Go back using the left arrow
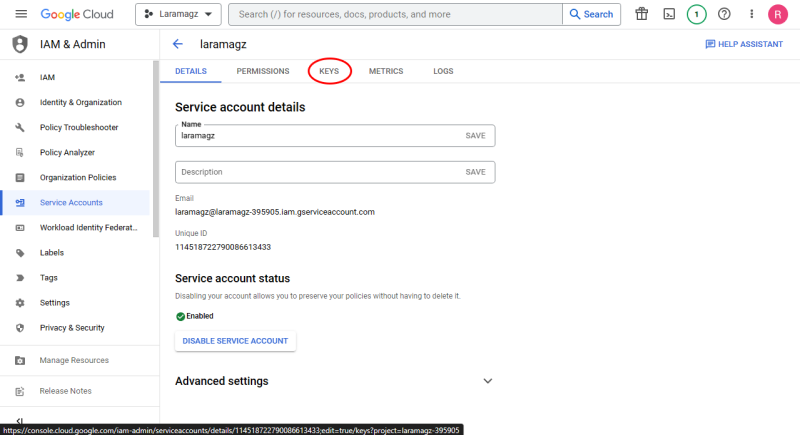800x435 pixels. click(178, 44)
